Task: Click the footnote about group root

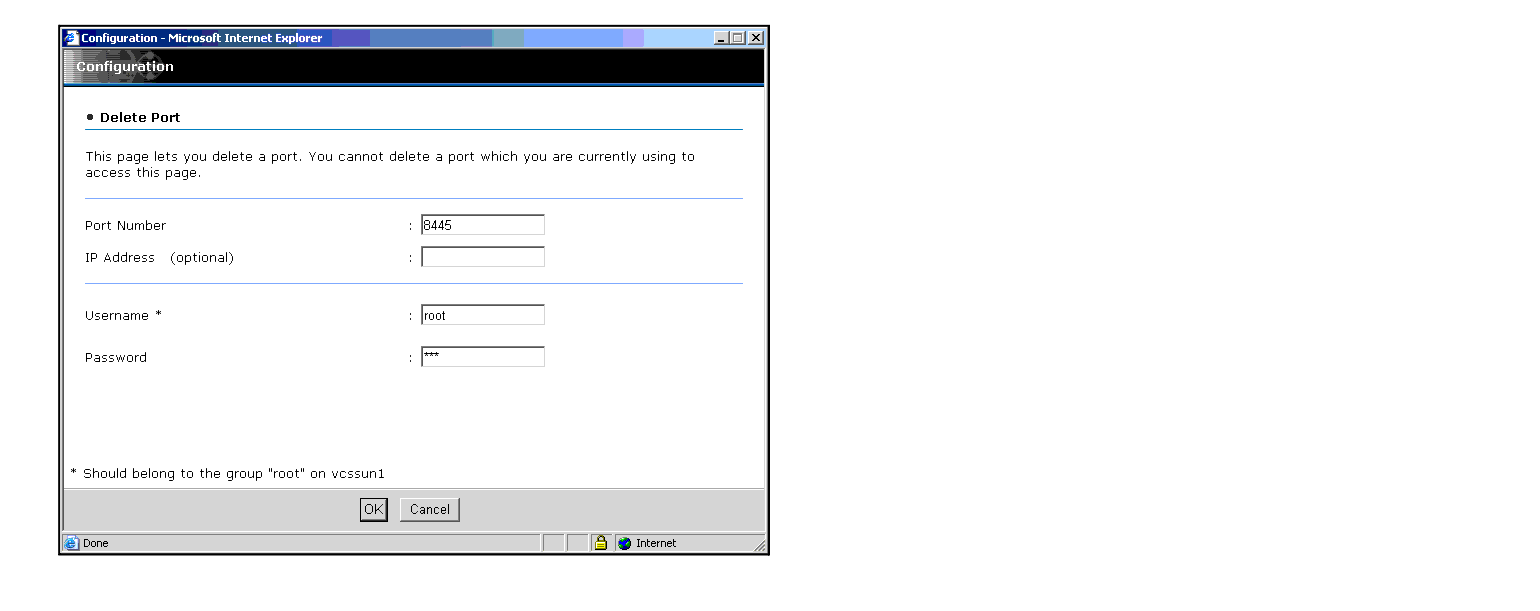Action: point(227,473)
